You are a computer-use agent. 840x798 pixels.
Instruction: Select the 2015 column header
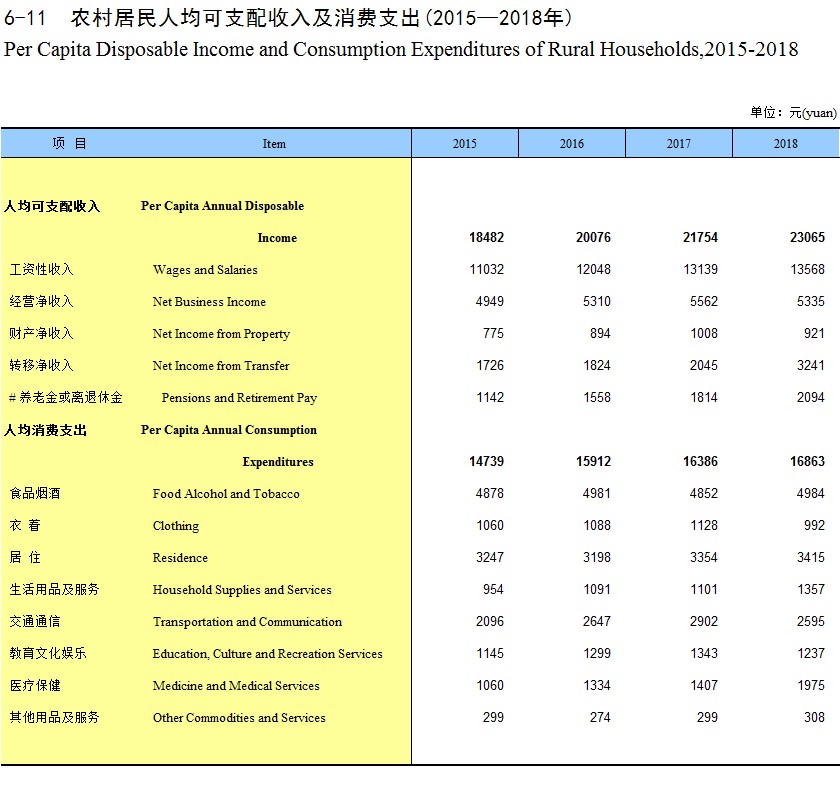[x=464, y=144]
